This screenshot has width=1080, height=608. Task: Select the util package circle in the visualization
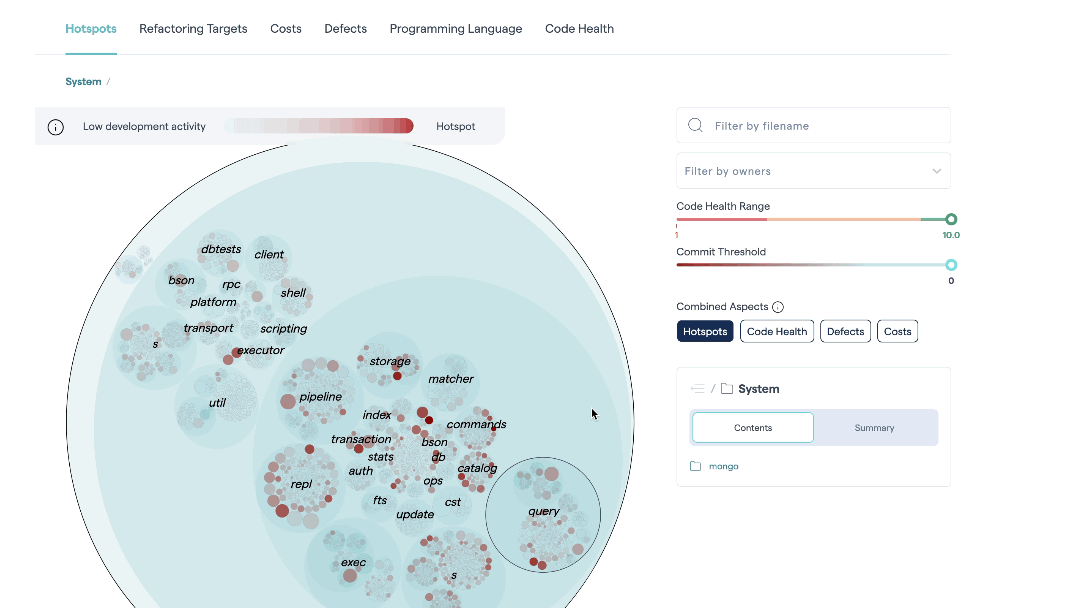coord(216,401)
